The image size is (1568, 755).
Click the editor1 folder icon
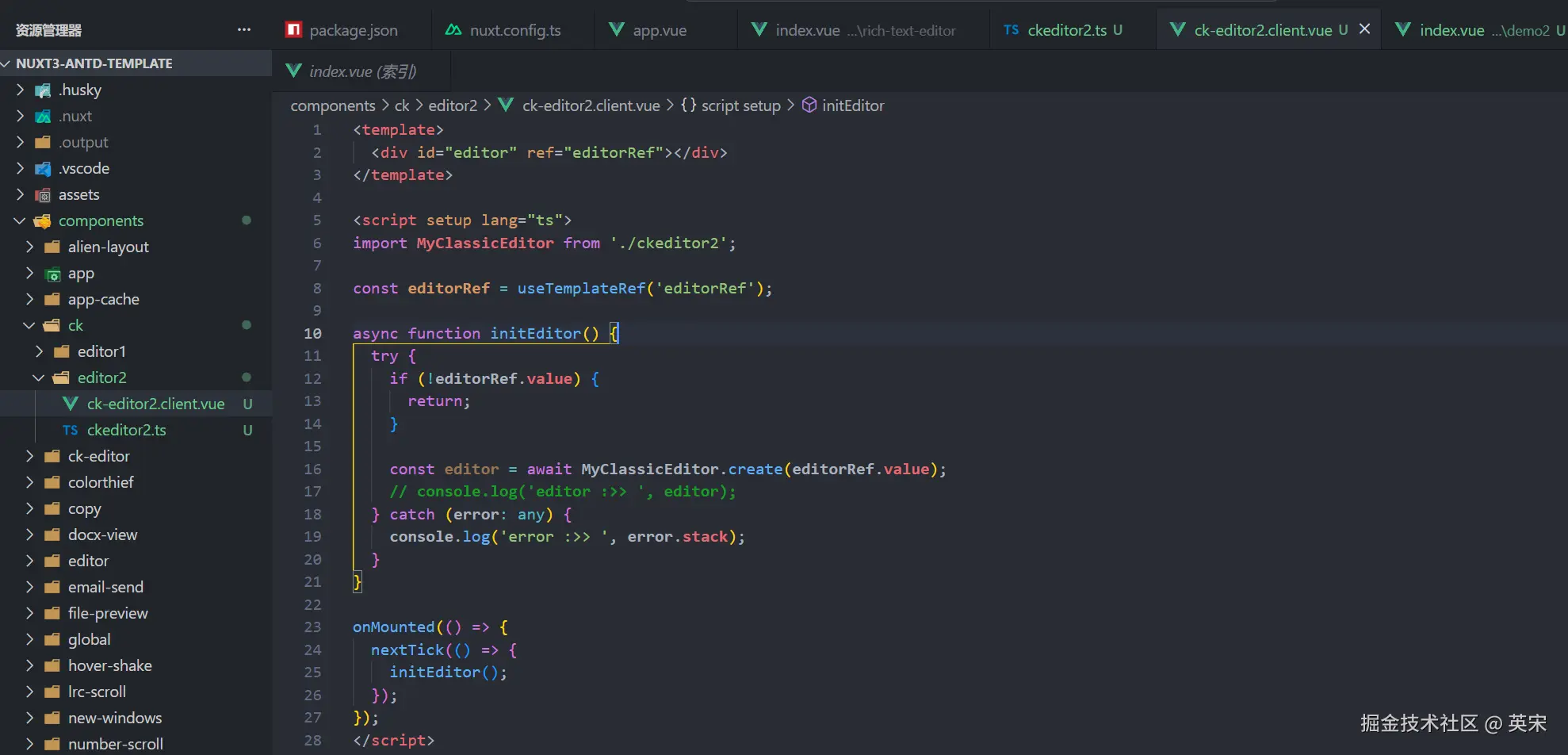(62, 352)
